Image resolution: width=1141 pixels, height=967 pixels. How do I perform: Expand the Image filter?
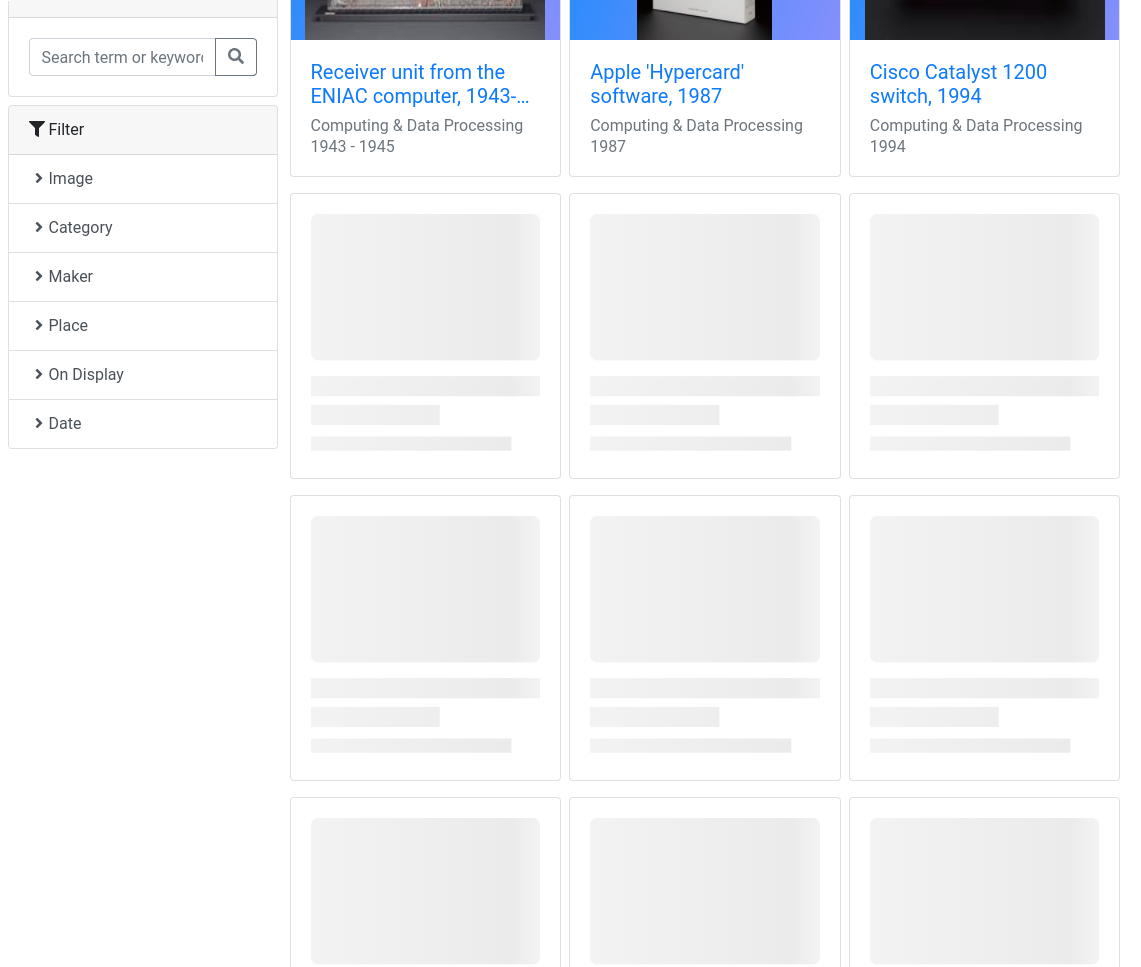click(143, 178)
